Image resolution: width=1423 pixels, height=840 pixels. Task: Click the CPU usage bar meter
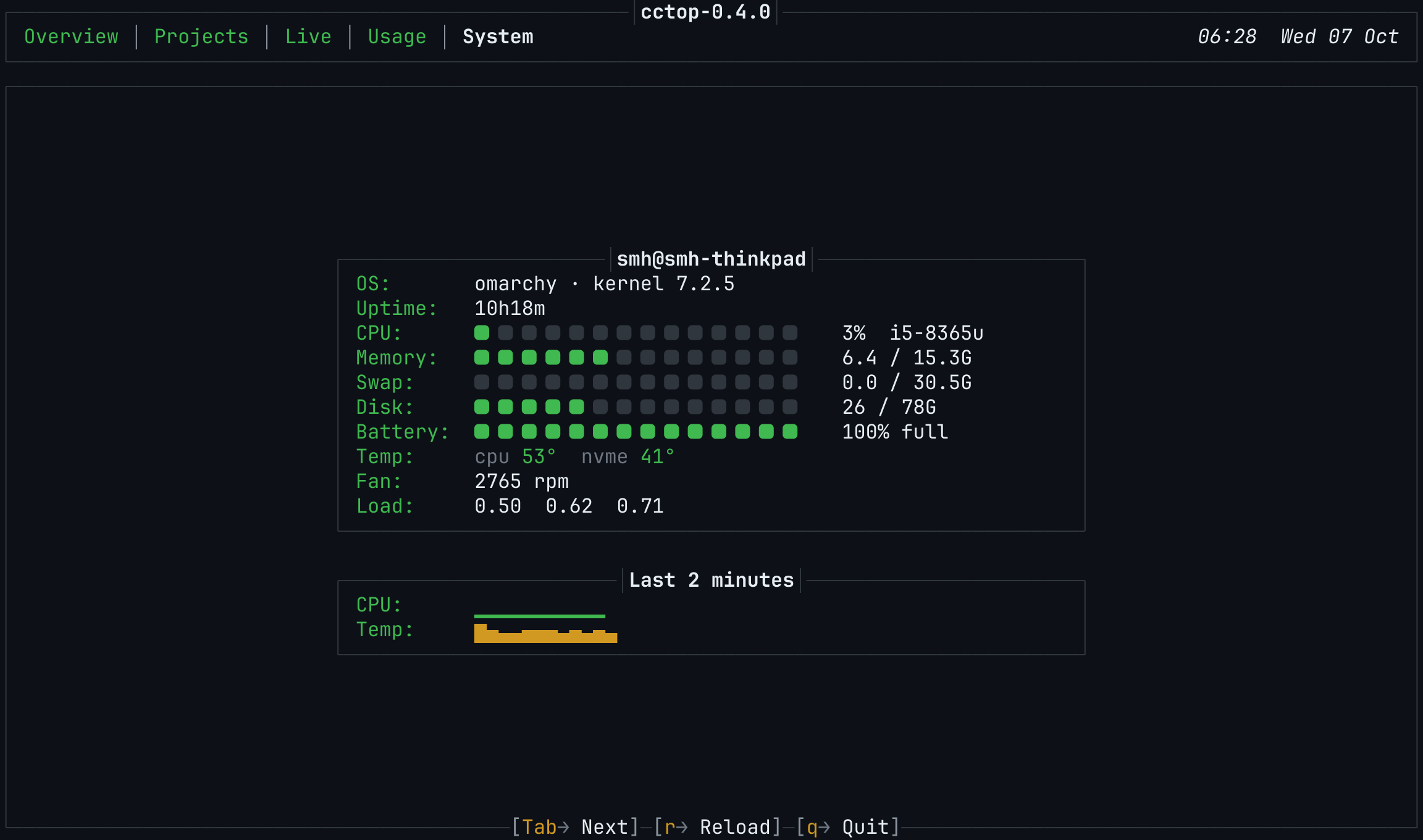[636, 333]
